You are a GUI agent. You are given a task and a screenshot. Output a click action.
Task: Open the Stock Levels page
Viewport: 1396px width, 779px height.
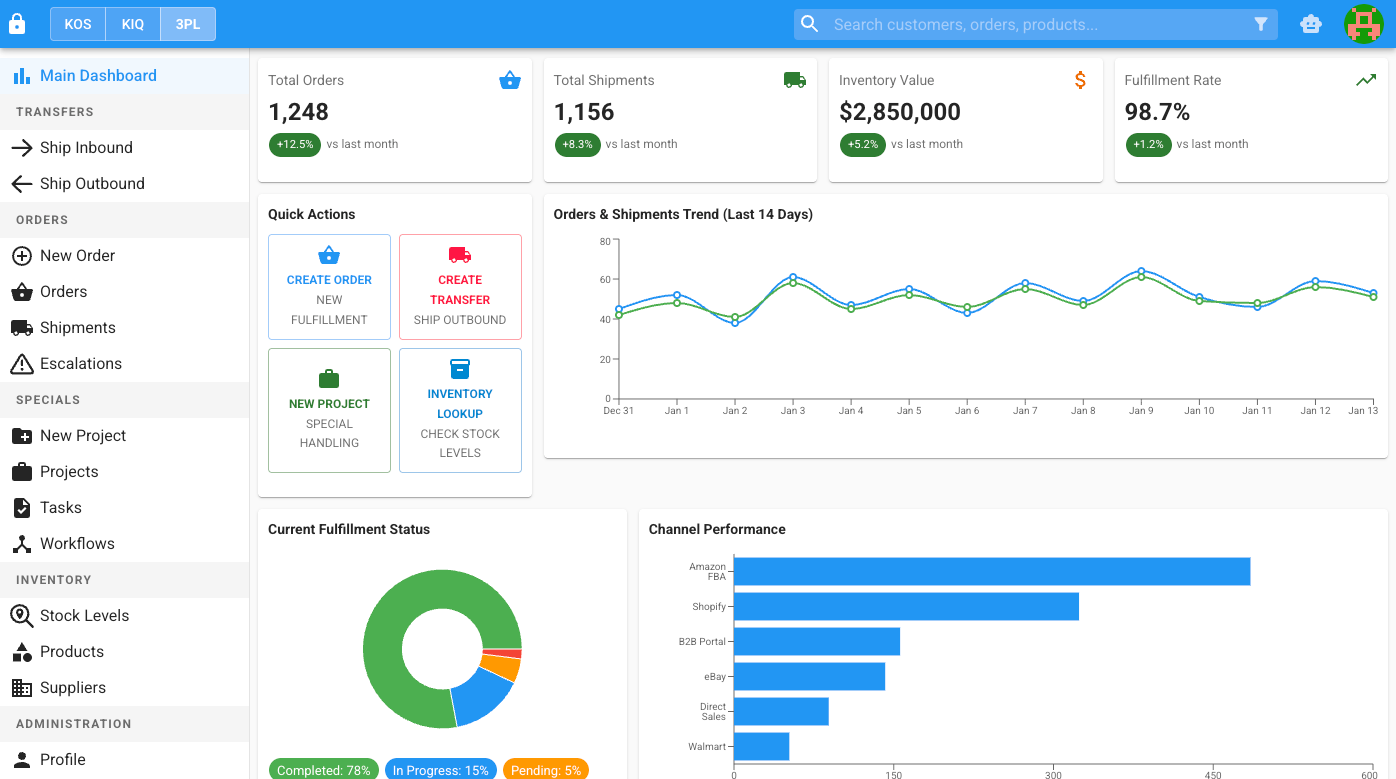tap(124, 616)
